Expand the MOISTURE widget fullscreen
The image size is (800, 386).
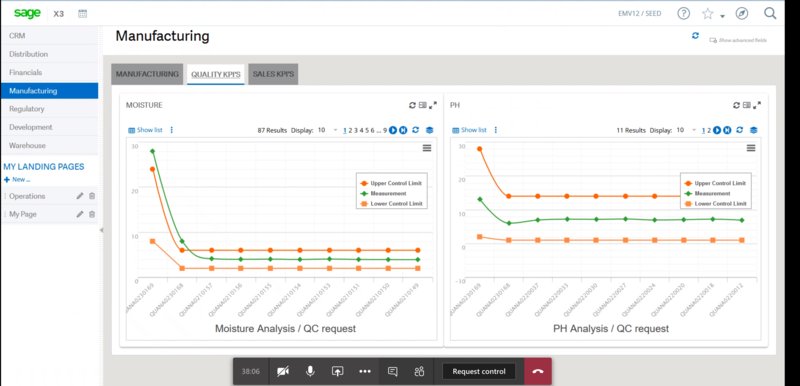coord(433,105)
